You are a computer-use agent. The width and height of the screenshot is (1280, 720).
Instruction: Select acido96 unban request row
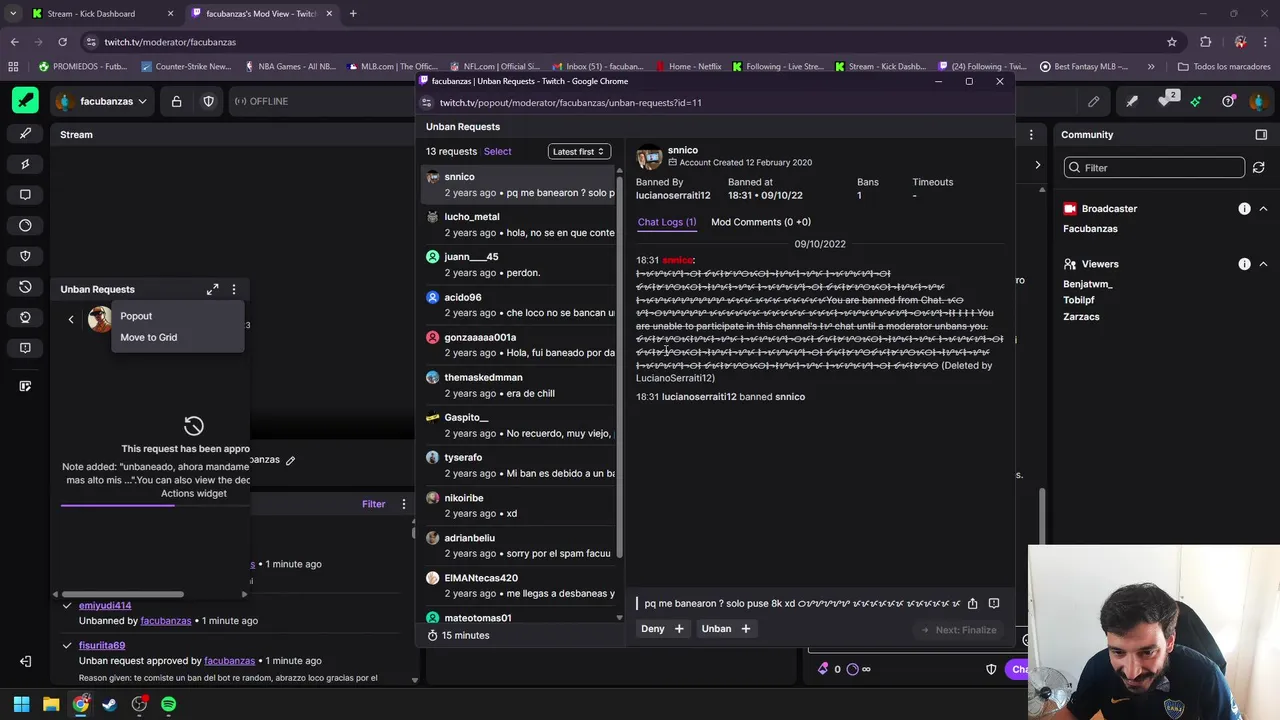coord(519,304)
